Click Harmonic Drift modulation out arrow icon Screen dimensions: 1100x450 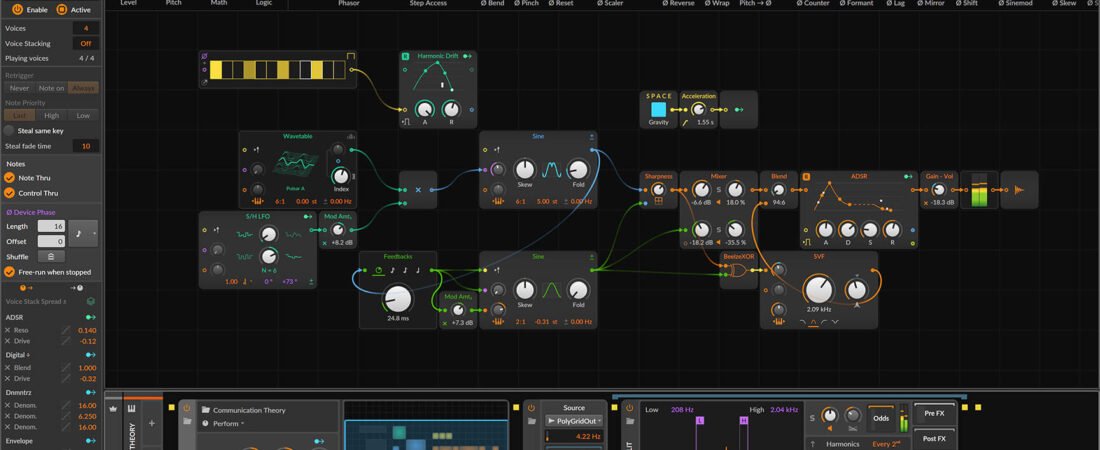[x=468, y=56]
